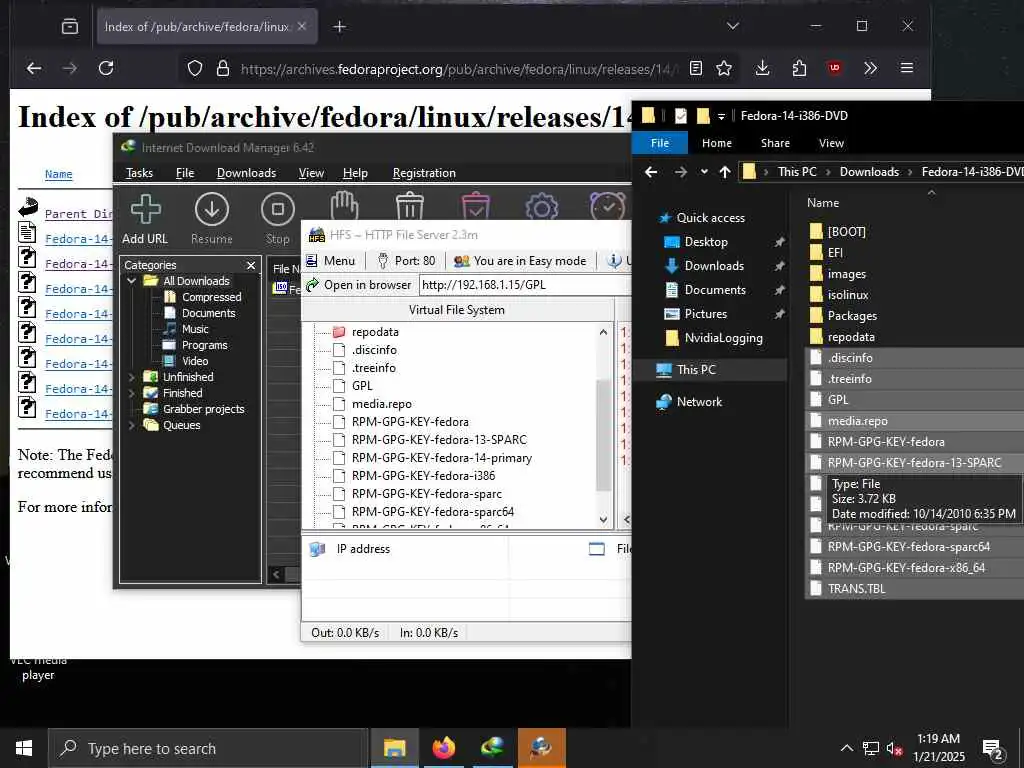Open Explorer recent locations dropdown
Image resolution: width=1024 pixels, height=768 pixels.
click(704, 172)
